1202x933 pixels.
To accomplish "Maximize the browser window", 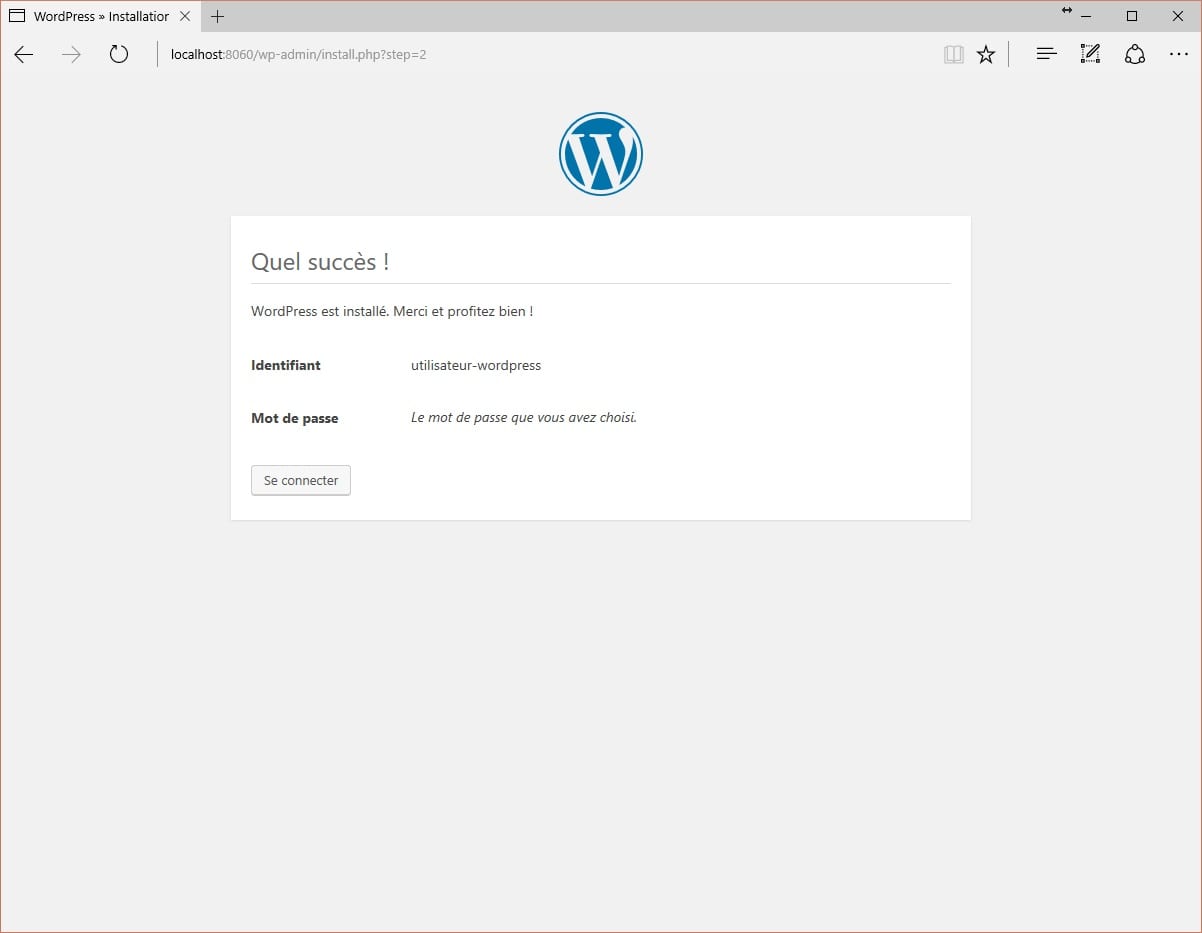I will click(x=1132, y=16).
